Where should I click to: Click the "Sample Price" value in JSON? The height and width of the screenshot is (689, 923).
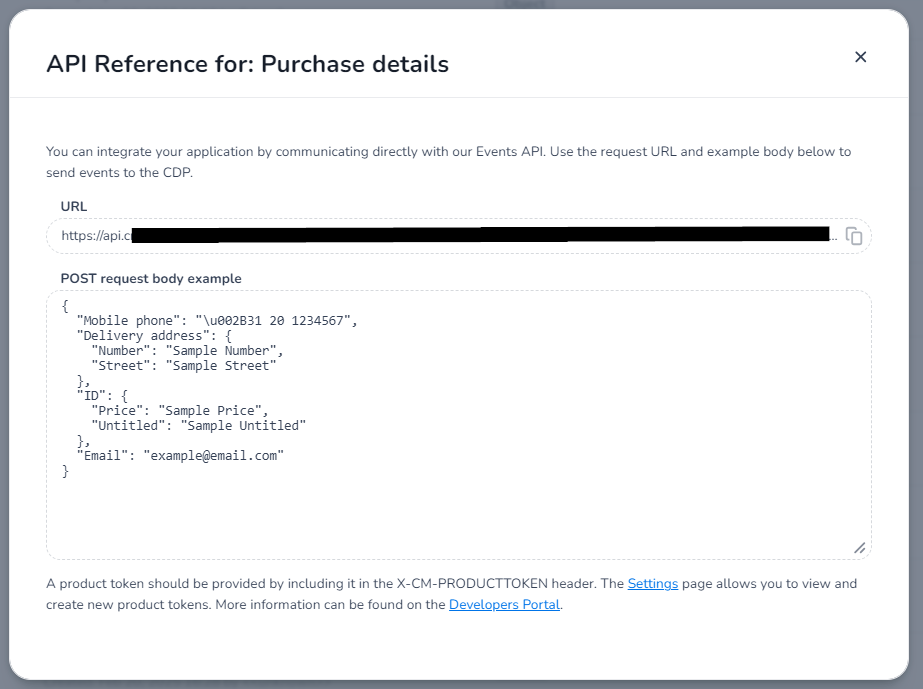tap(210, 410)
